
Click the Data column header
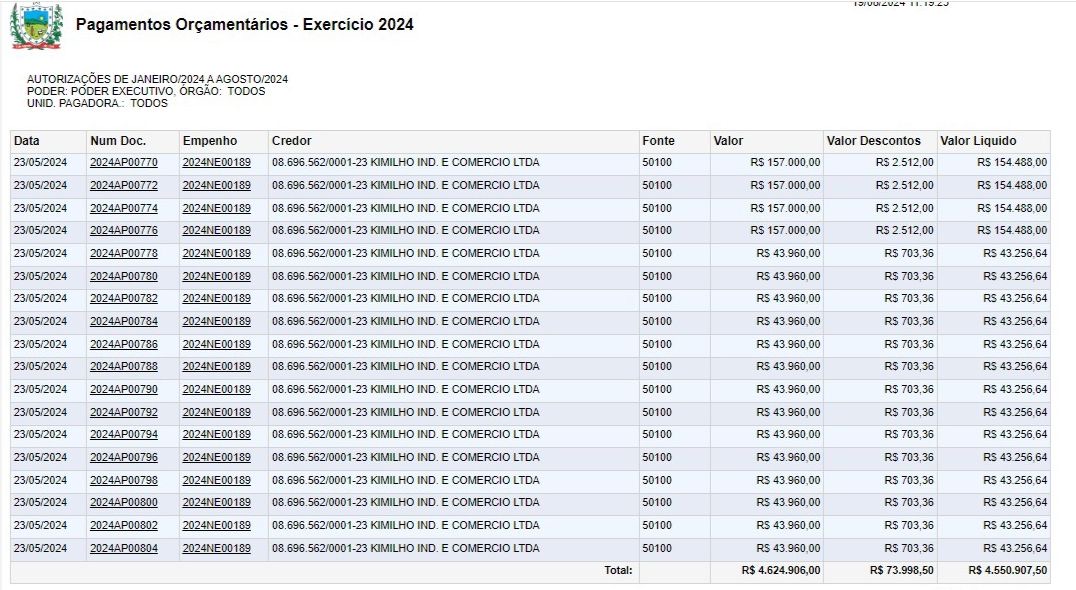pyautogui.click(x=27, y=141)
